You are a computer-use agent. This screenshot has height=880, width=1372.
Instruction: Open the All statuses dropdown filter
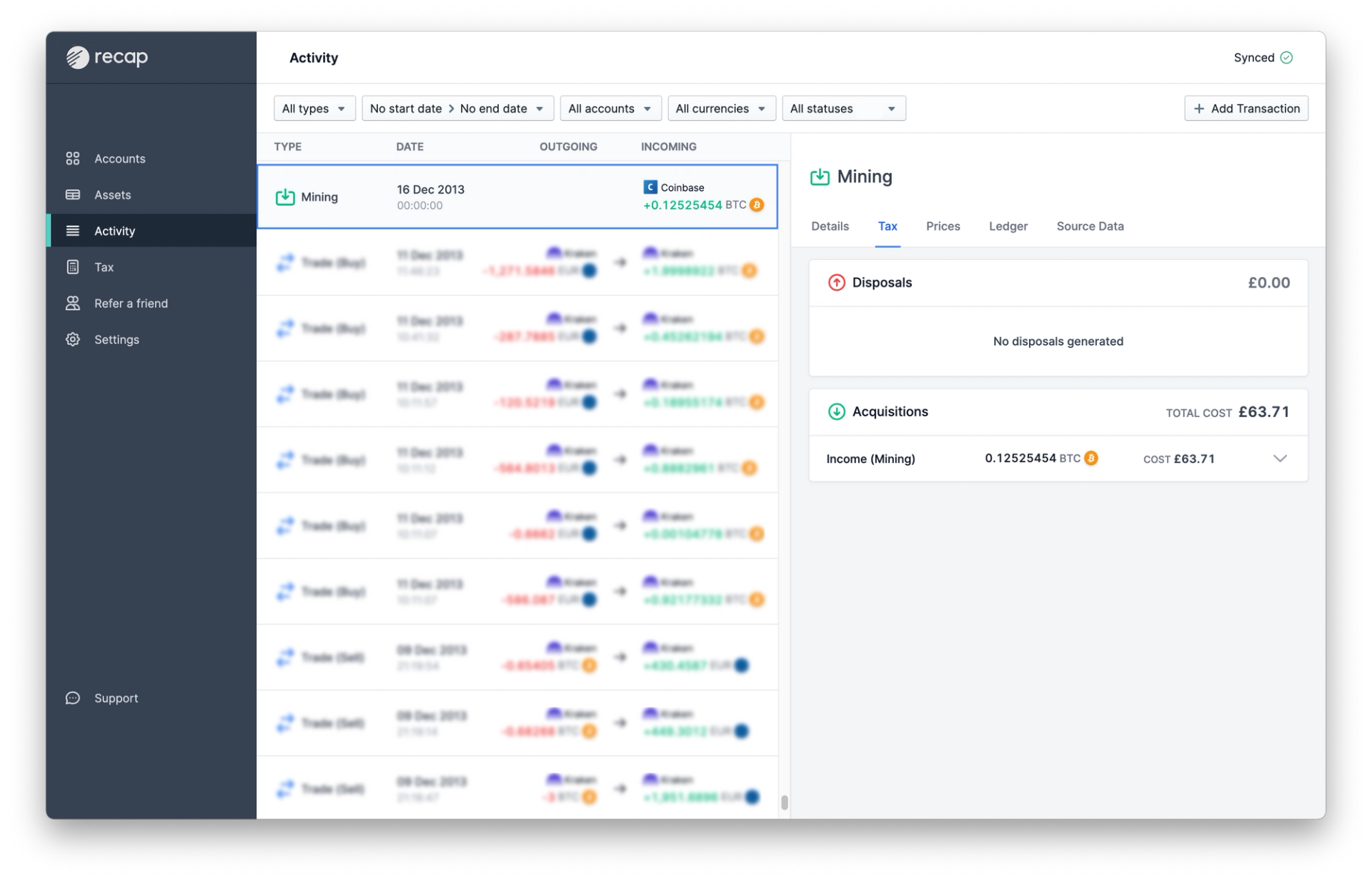[x=843, y=107]
